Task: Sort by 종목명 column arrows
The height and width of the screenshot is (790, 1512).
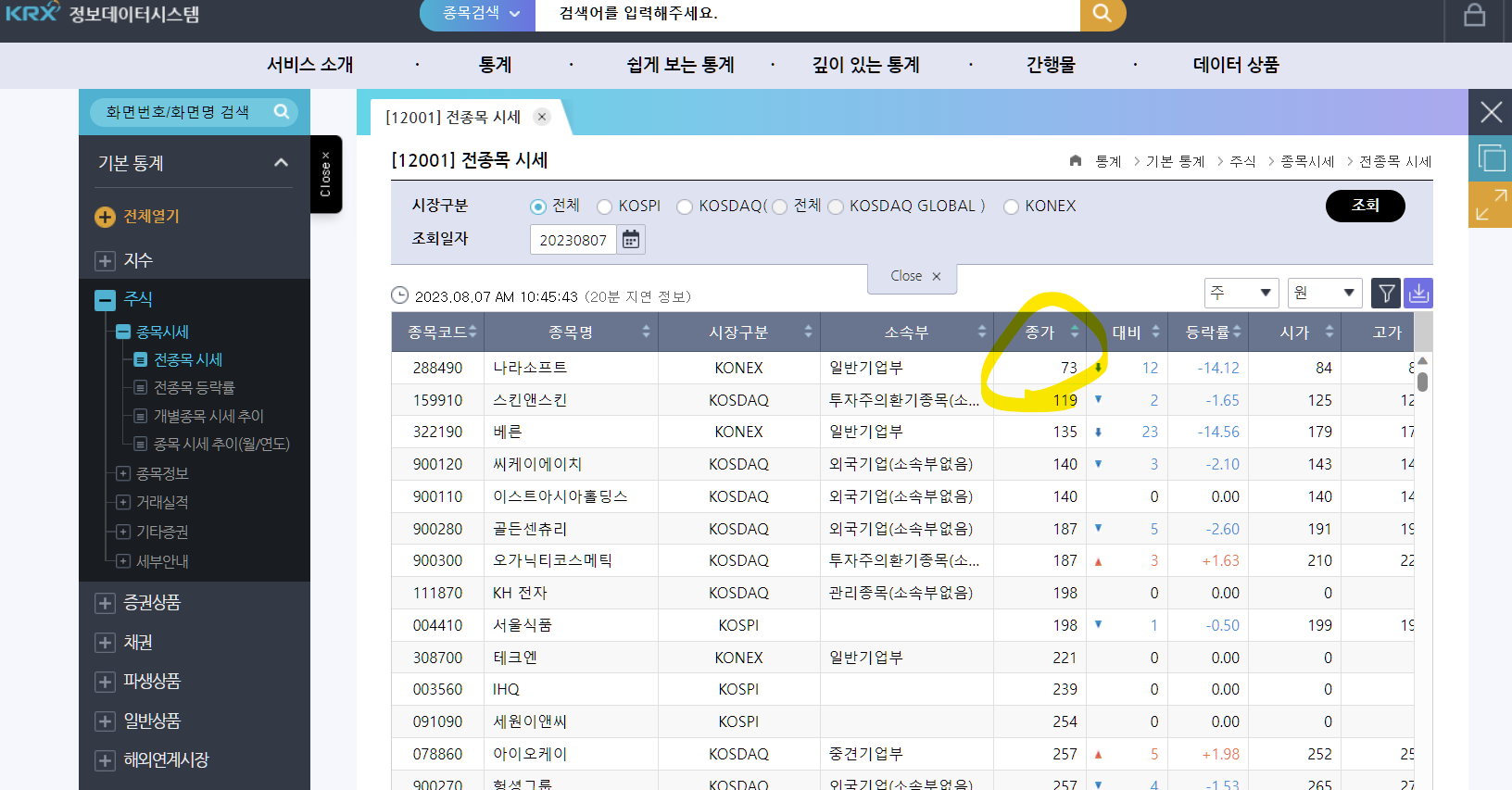Action: [646, 332]
